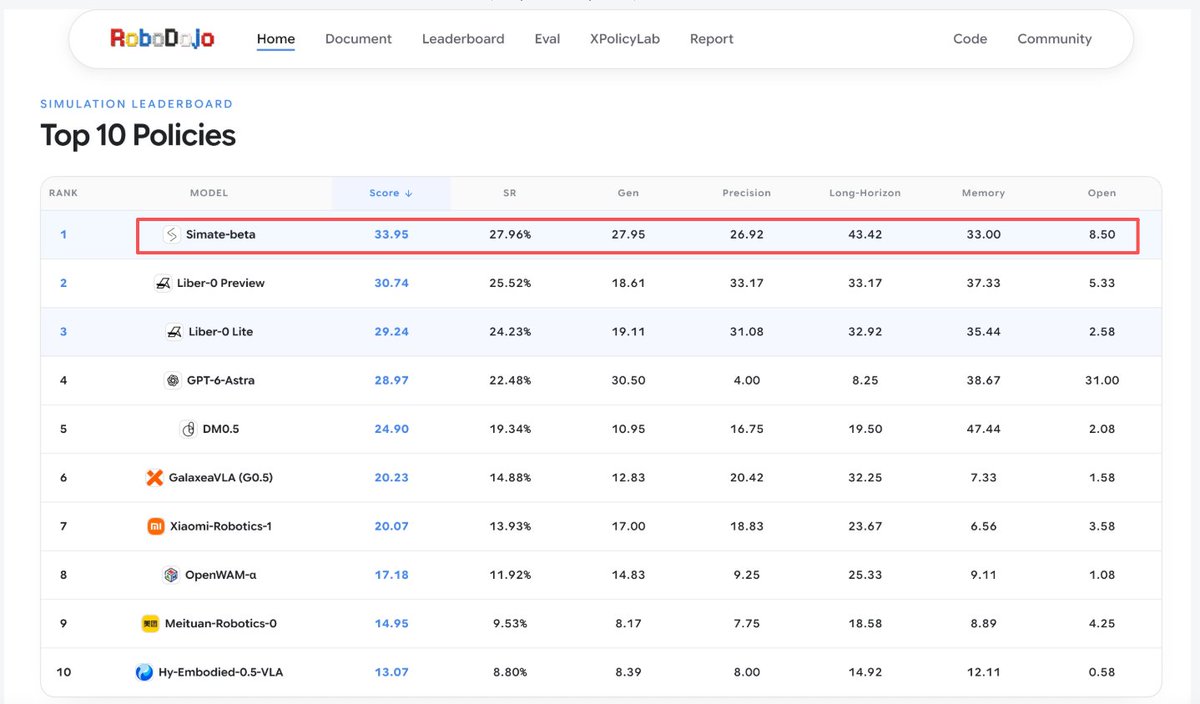Click the GalaxeaVLA orange X icon
Image resolution: width=1200 pixels, height=704 pixels.
coord(154,478)
